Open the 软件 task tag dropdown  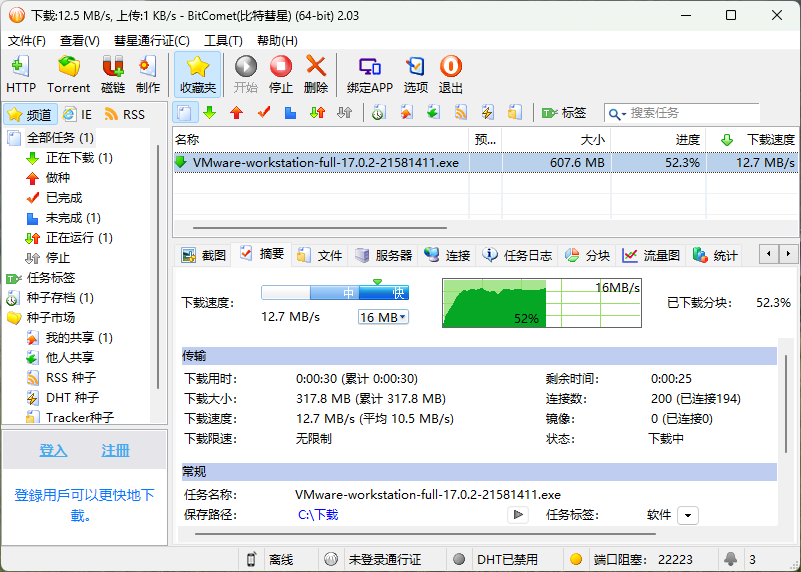tap(688, 515)
